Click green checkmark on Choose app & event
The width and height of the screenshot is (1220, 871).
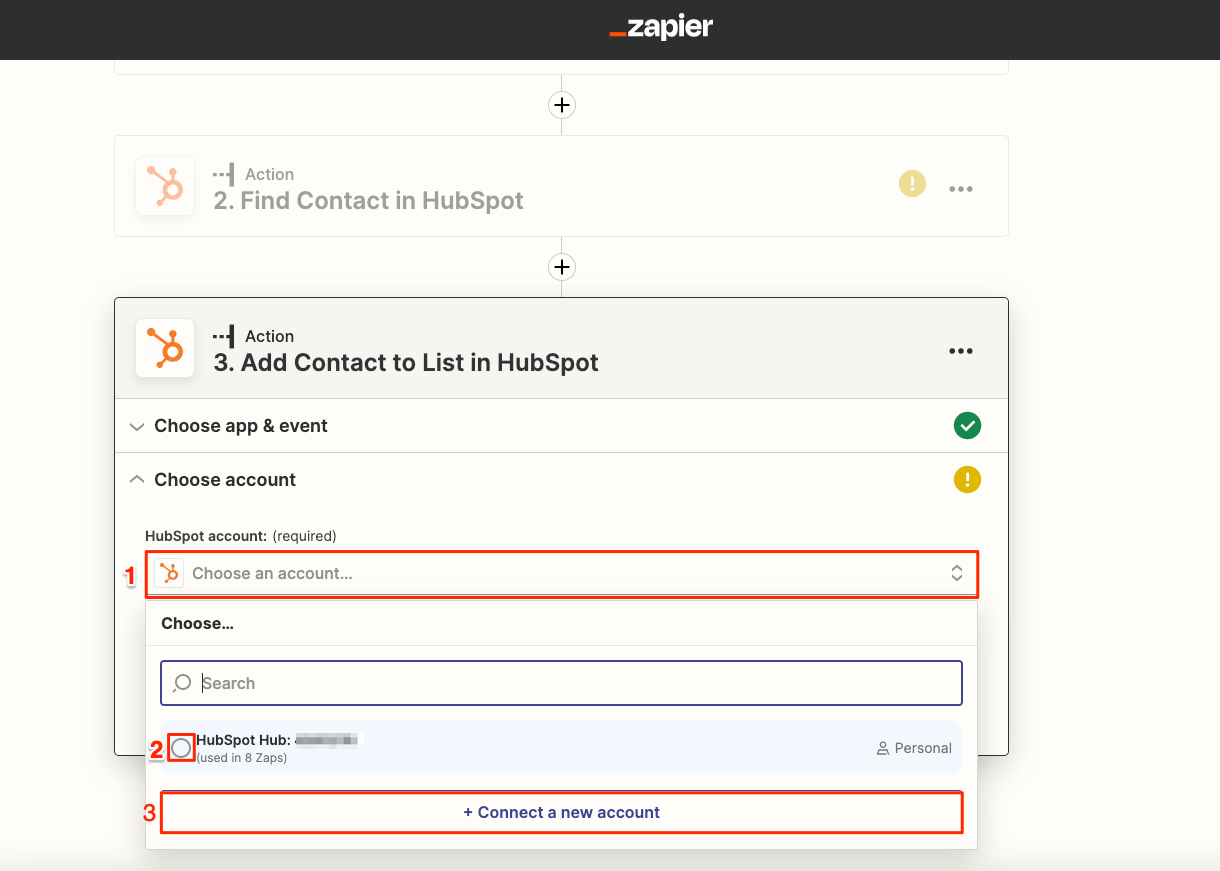tap(967, 426)
